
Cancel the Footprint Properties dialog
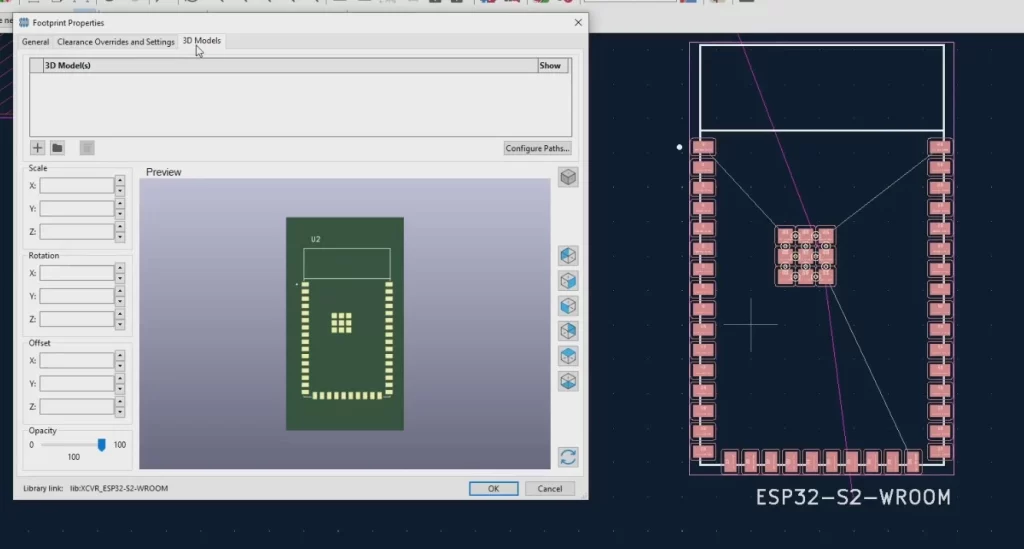[549, 488]
